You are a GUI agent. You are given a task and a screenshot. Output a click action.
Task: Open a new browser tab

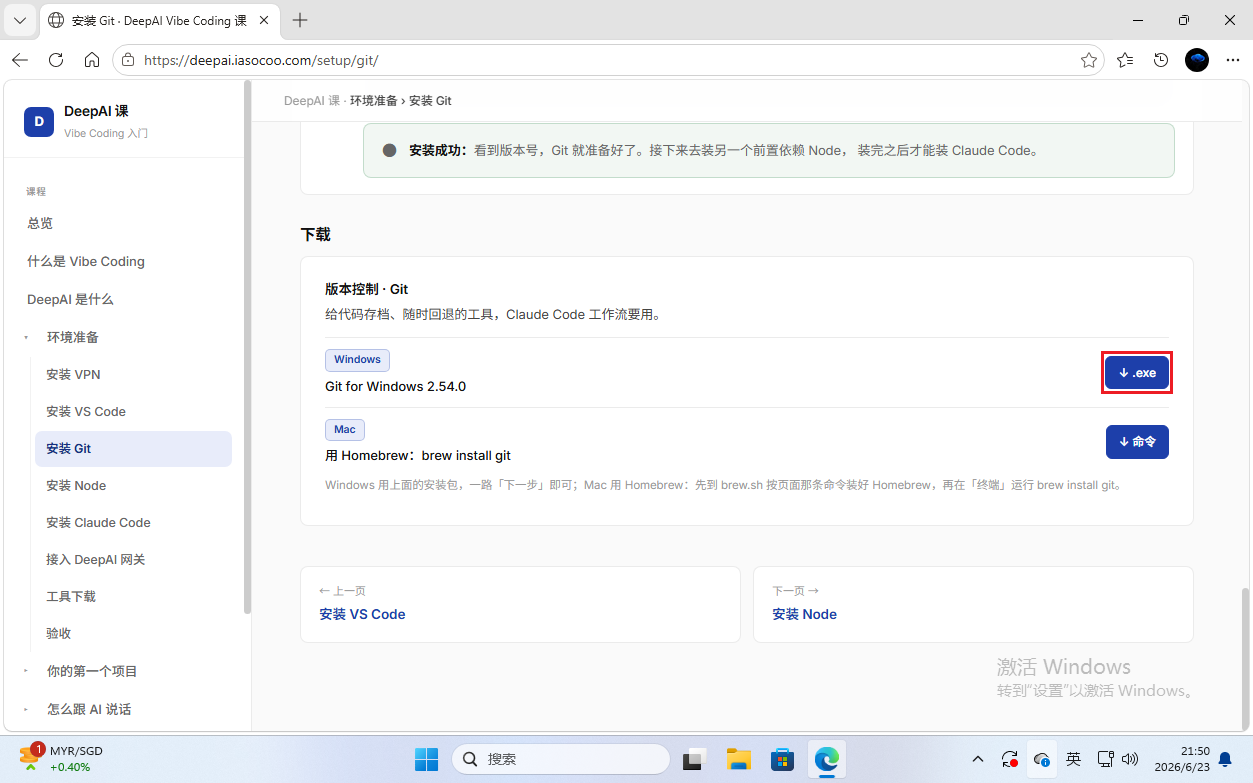(300, 20)
